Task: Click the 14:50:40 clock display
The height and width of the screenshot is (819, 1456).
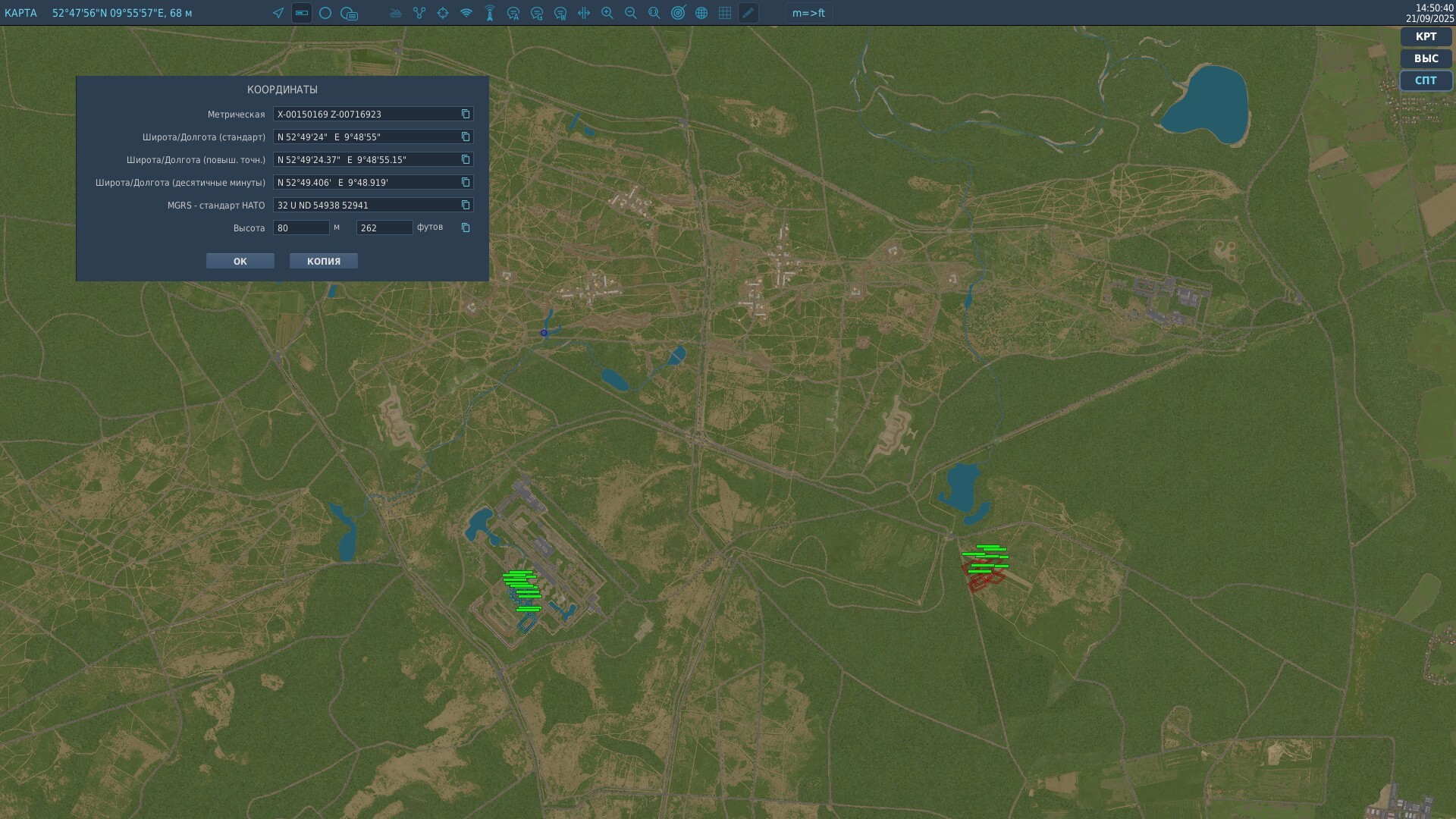Action: 1434,8
